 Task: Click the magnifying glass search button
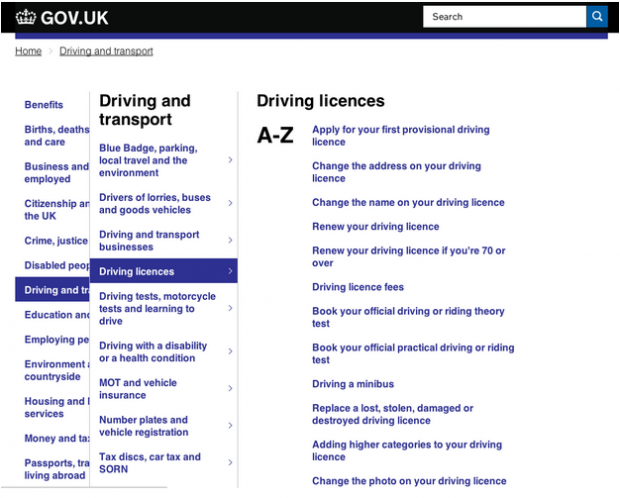(597, 17)
